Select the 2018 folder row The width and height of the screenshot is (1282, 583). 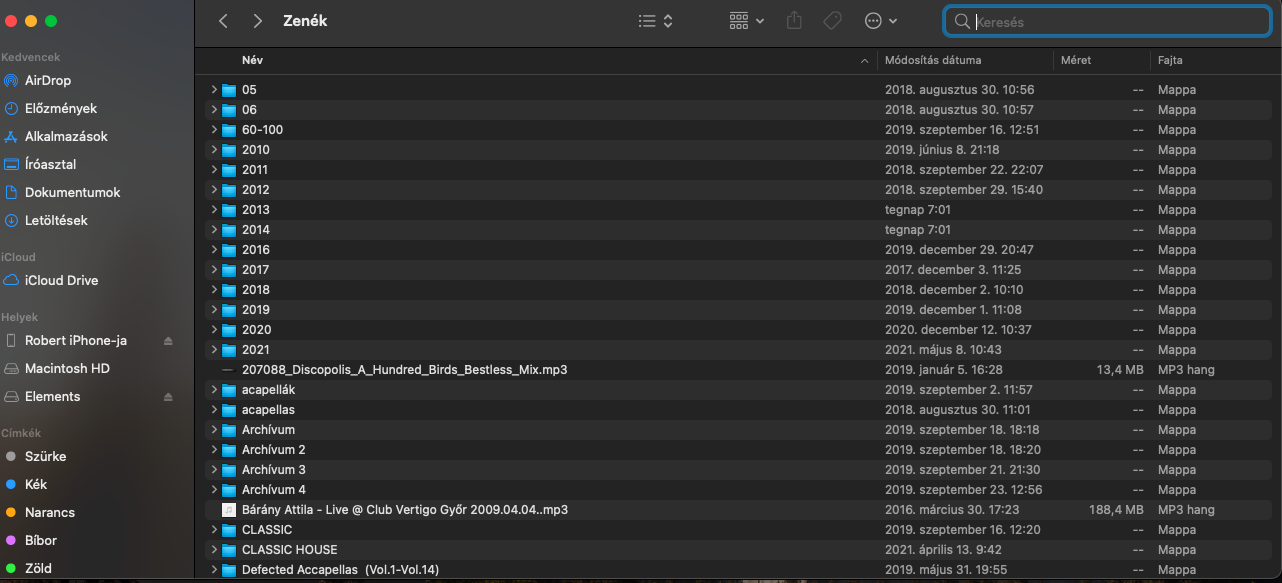[x=738, y=290]
